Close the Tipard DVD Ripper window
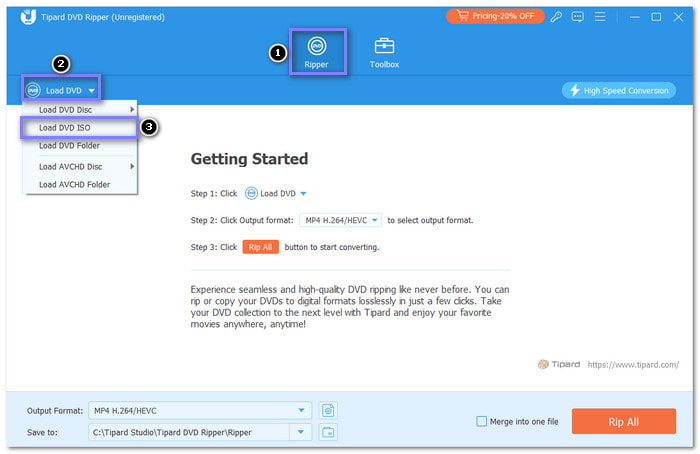 [678, 17]
